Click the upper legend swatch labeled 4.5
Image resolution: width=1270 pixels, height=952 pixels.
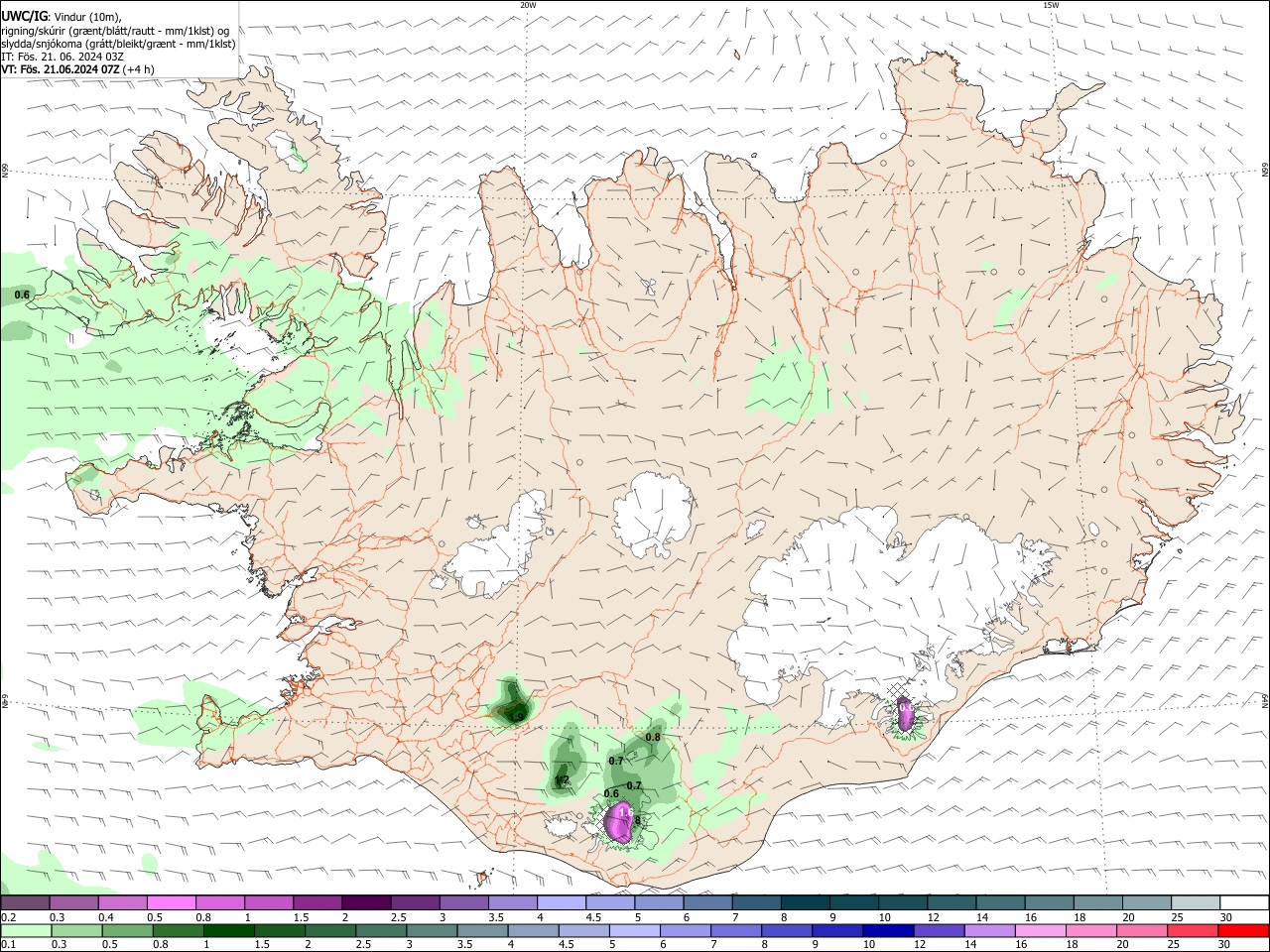[x=609, y=902]
